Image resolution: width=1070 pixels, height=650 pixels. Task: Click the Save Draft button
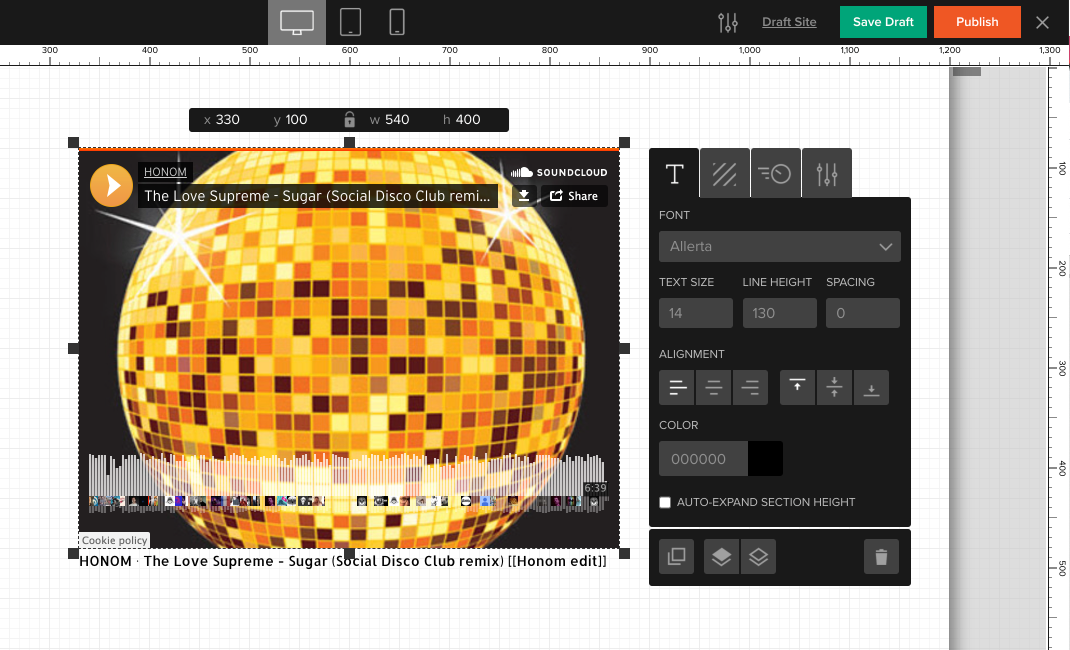pyautogui.click(x=883, y=22)
